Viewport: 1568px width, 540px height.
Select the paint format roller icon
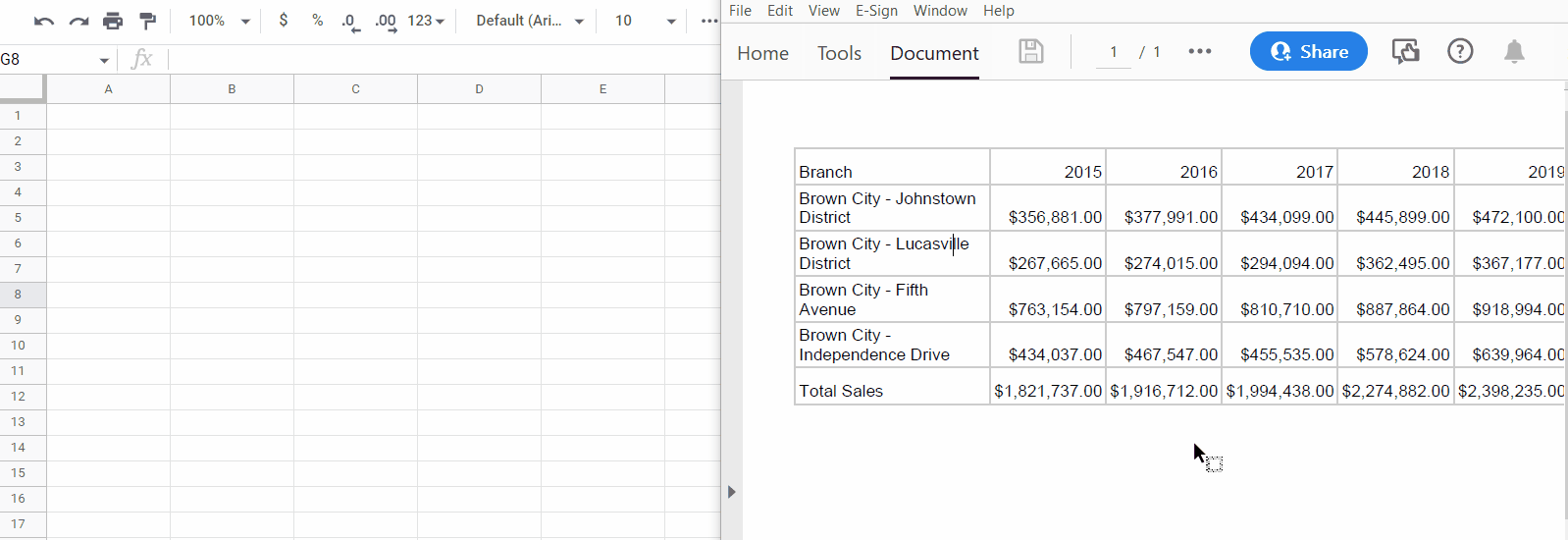(x=148, y=21)
